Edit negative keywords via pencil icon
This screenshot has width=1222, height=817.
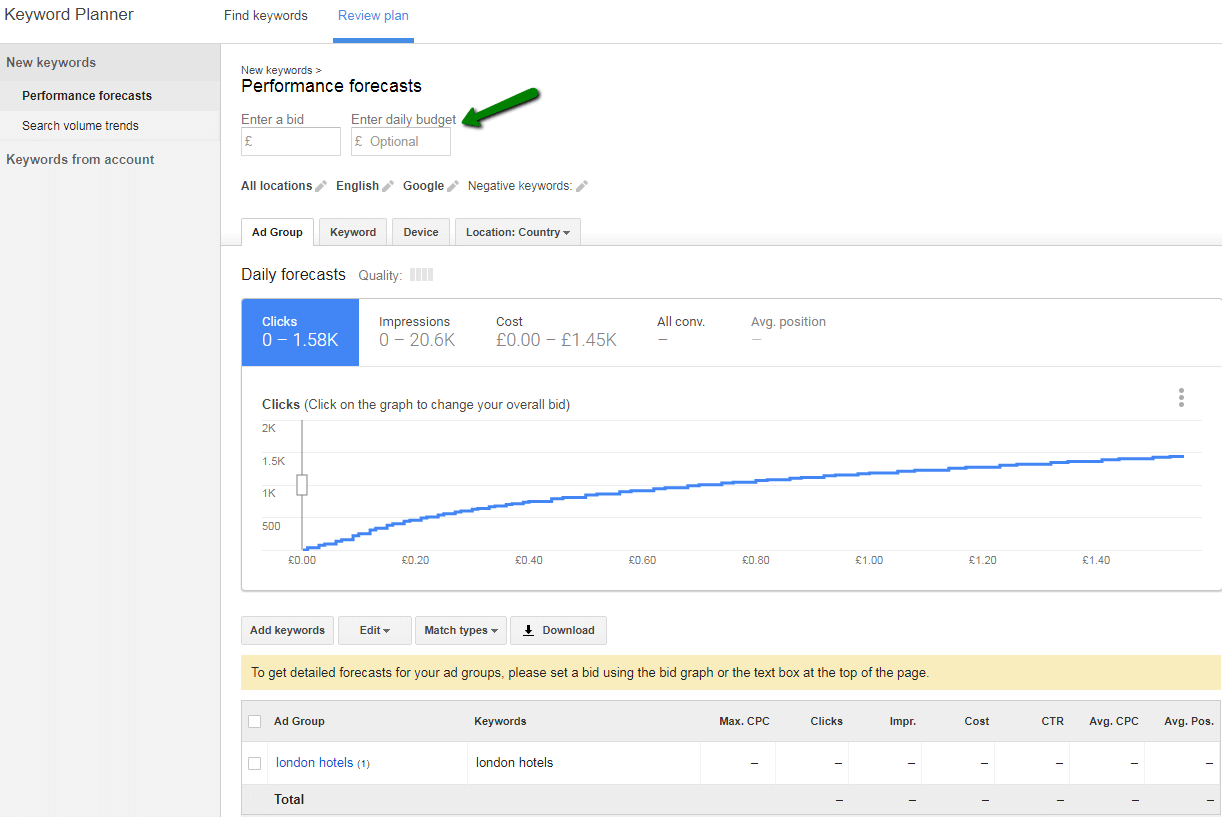pos(582,186)
